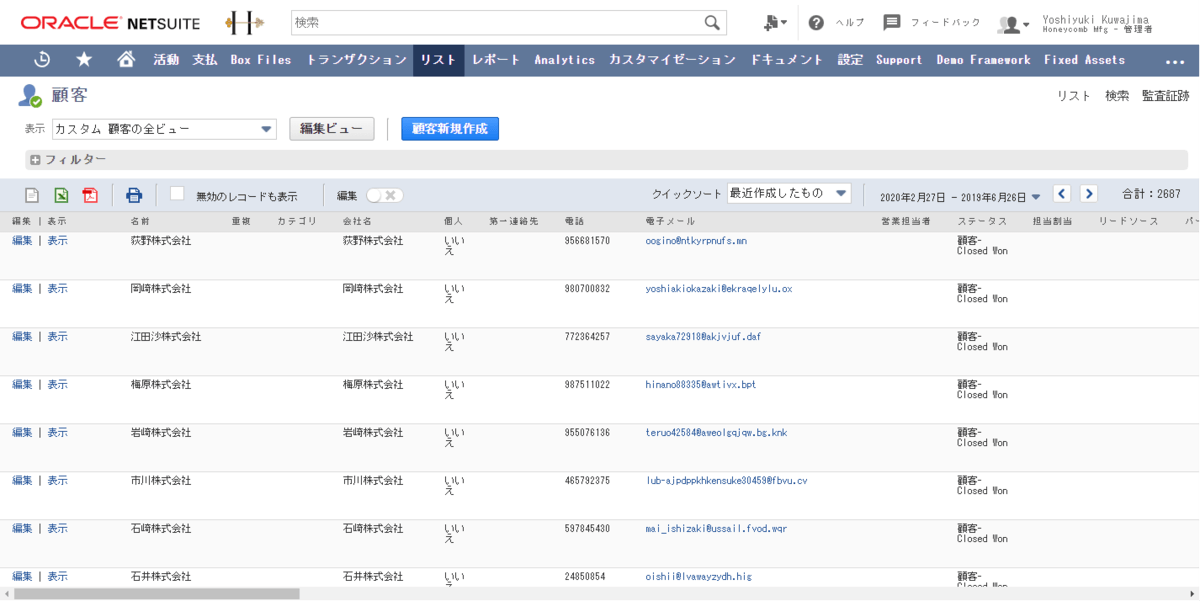Open the date range page selector
The height and width of the screenshot is (601, 1200).
click(960, 197)
